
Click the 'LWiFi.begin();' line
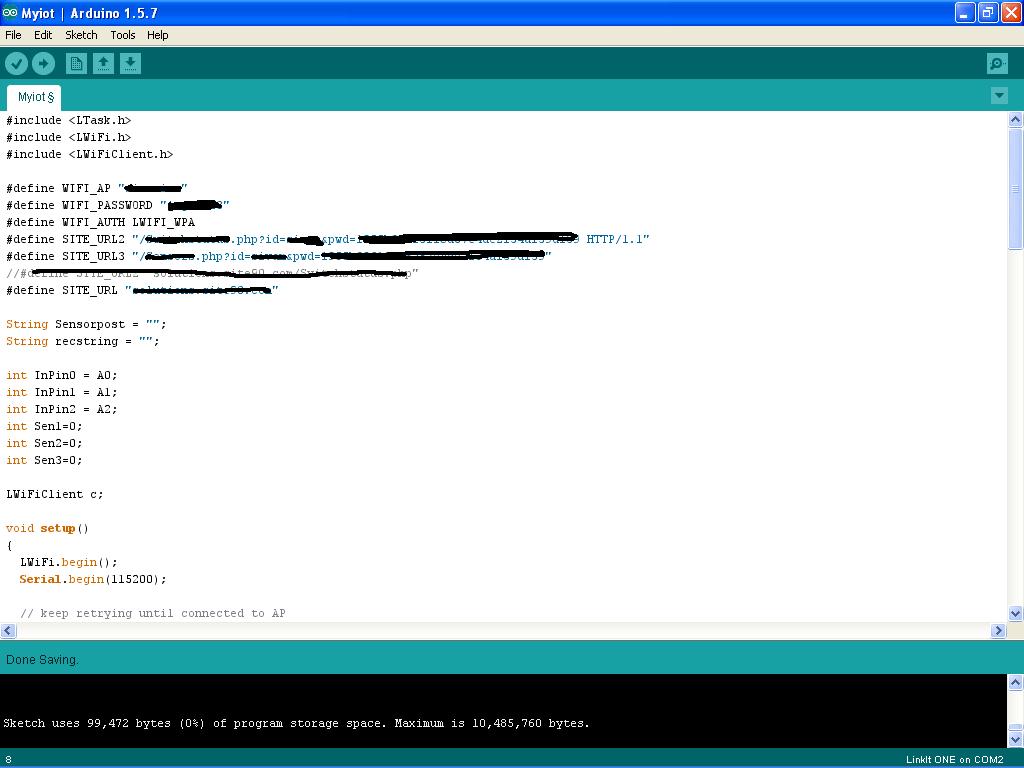tap(69, 562)
